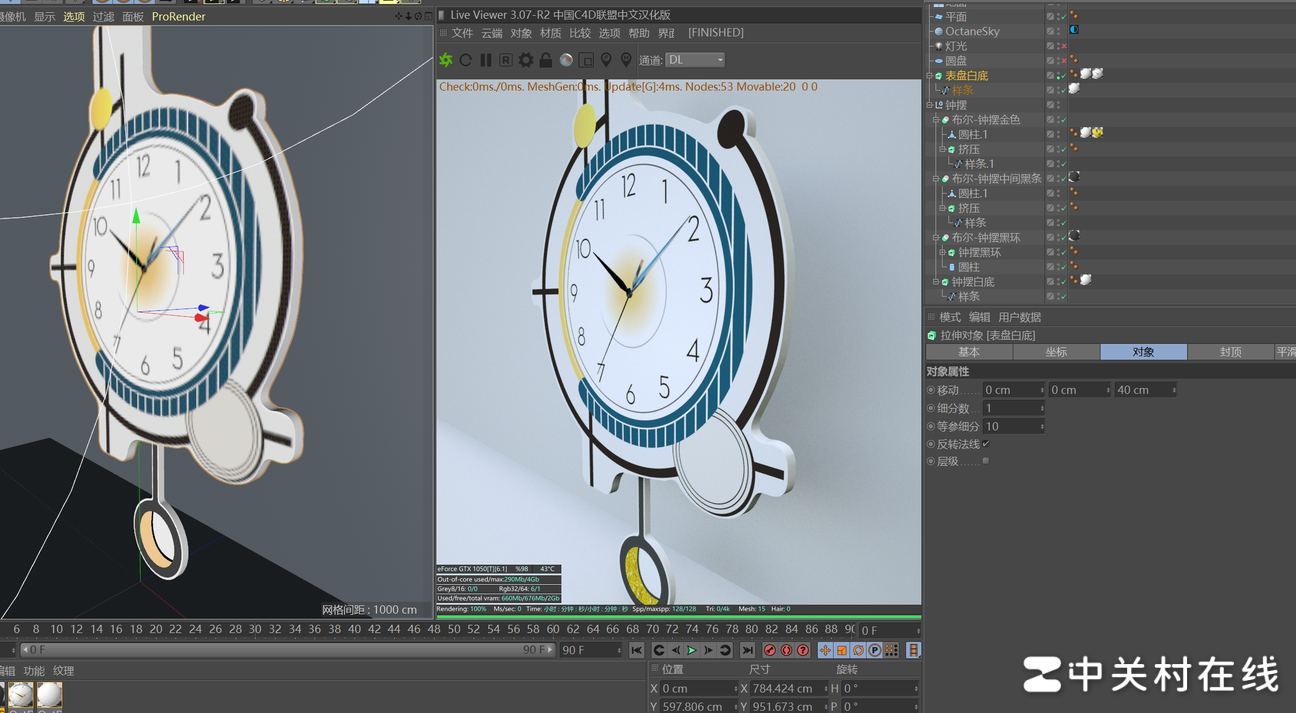Viewport: 1296px width, 713px height.
Task: Toggle the Live Viewer camera lock icon
Action: (x=546, y=60)
